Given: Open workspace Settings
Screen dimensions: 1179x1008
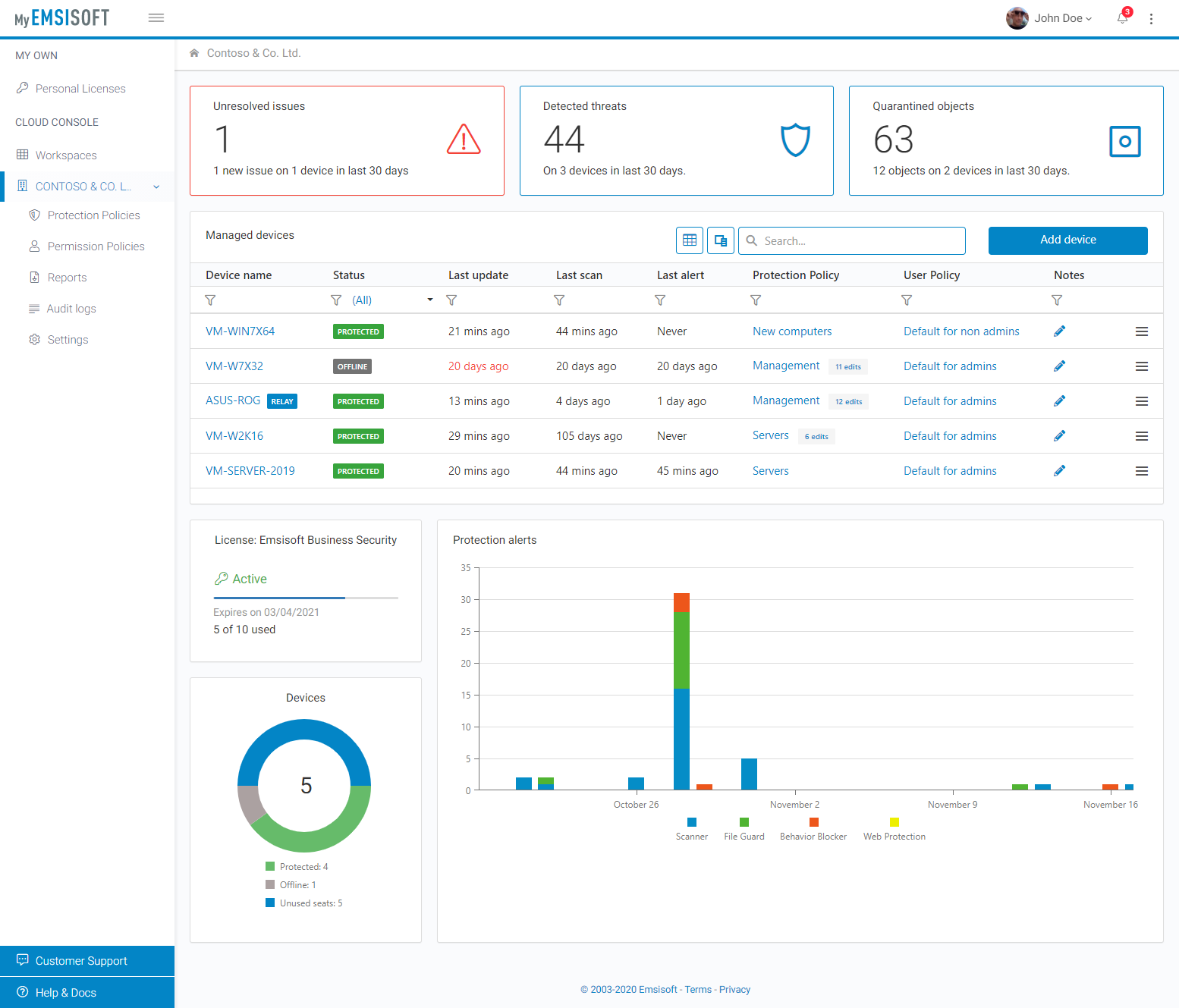Looking at the screenshot, I should coord(68,340).
